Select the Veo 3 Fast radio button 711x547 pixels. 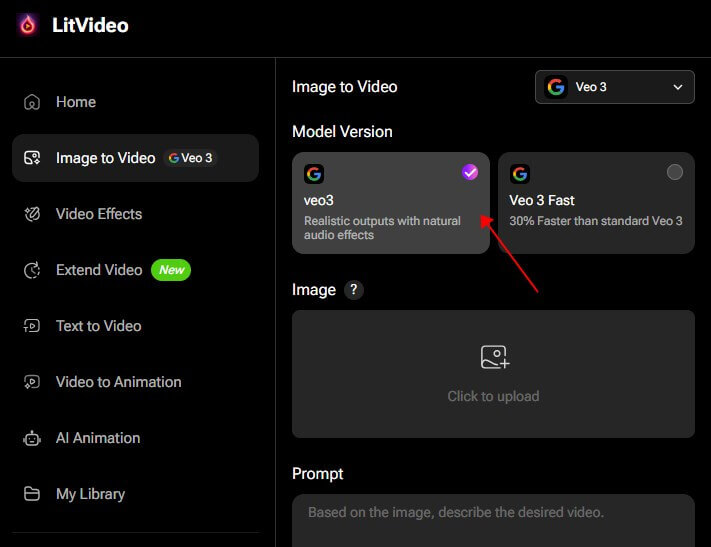click(x=675, y=172)
